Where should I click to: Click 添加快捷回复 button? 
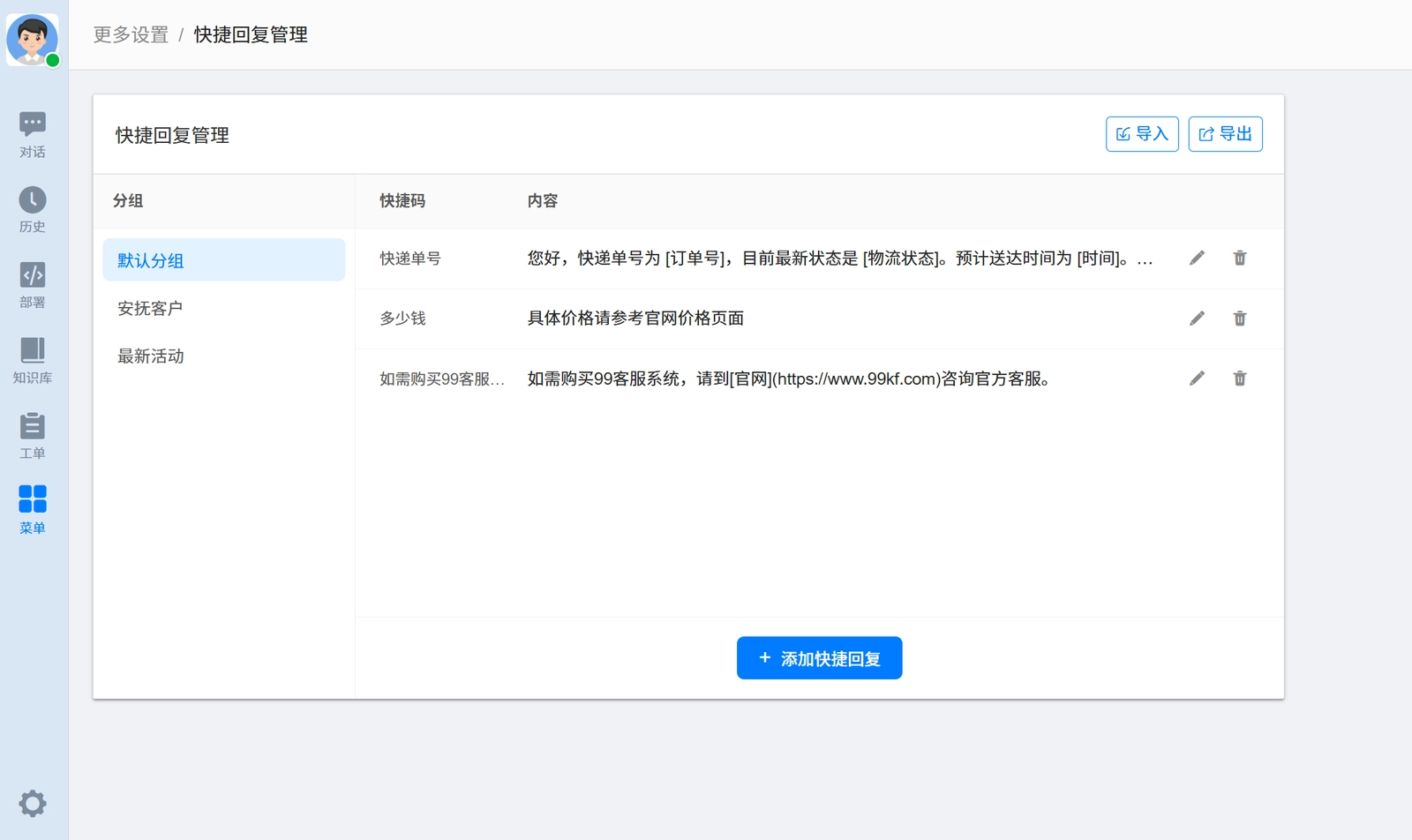(x=819, y=658)
